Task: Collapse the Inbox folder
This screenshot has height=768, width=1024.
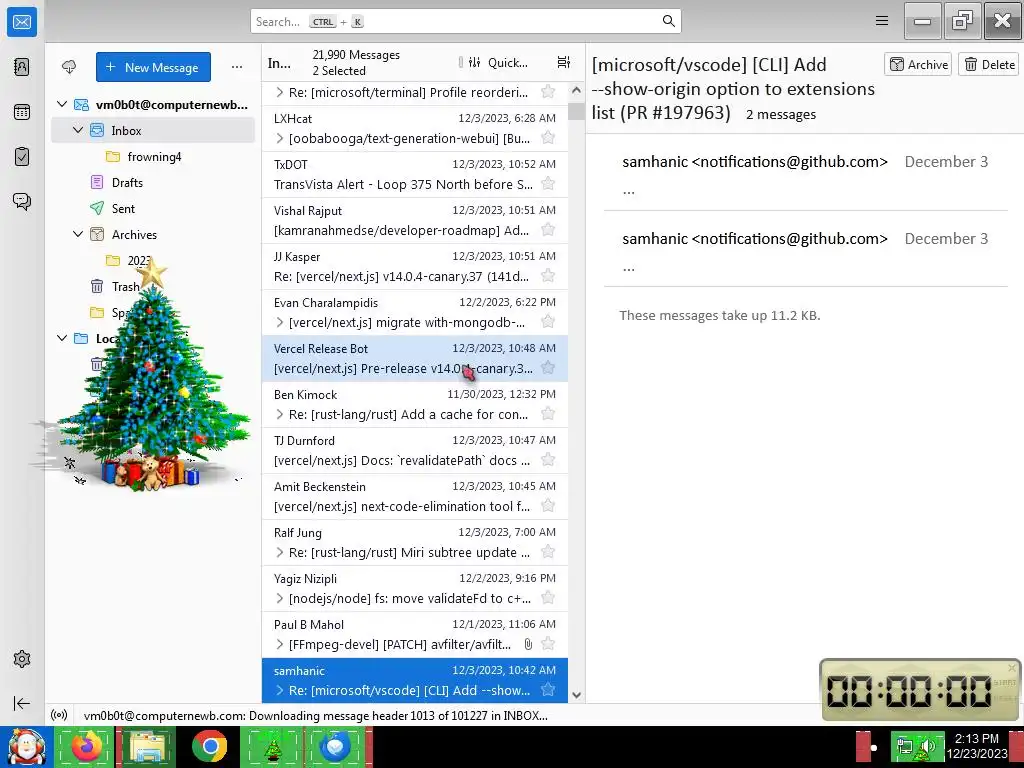Action: click(x=78, y=130)
